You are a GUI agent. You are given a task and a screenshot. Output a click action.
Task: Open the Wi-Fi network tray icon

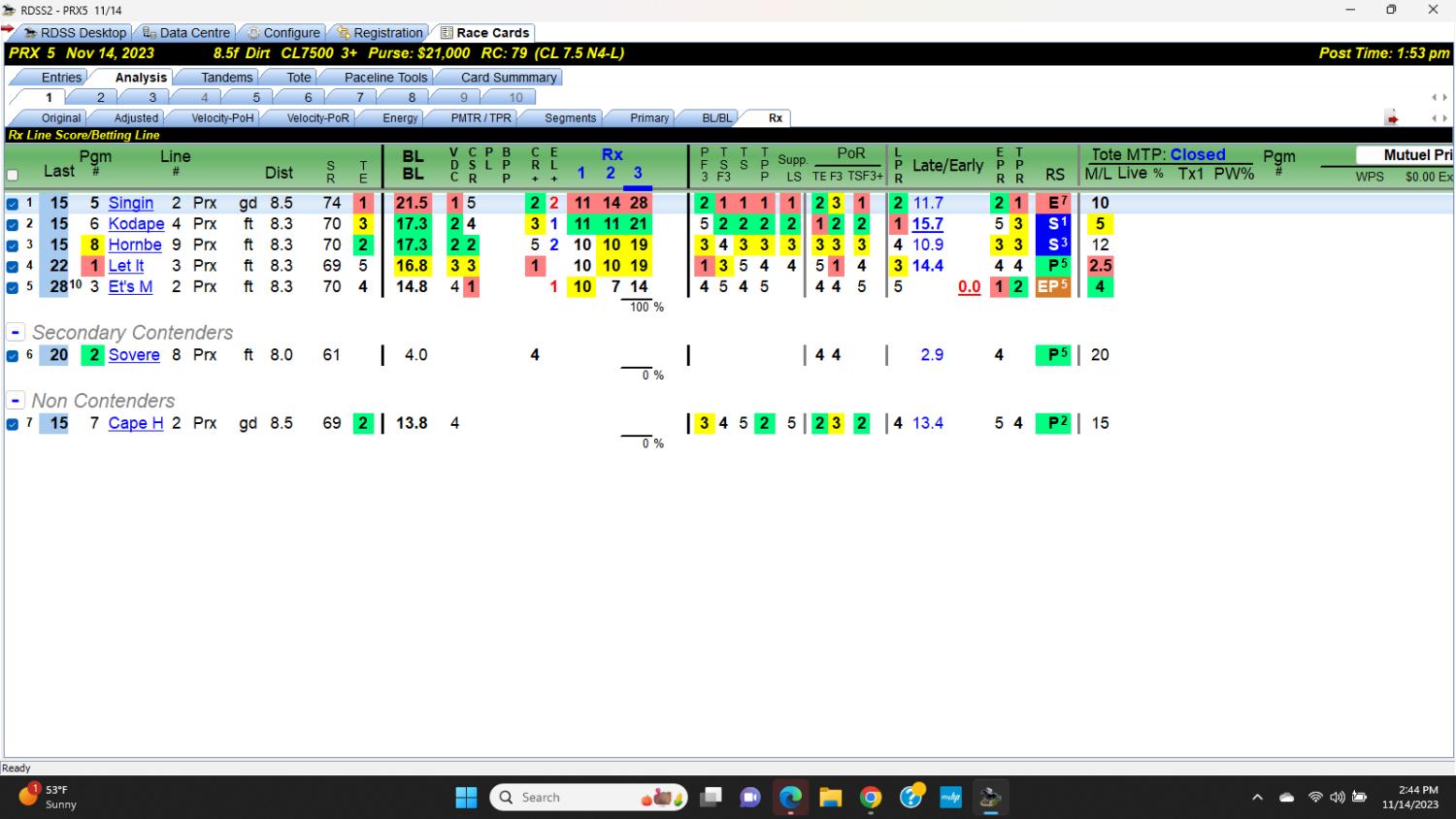[1315, 798]
